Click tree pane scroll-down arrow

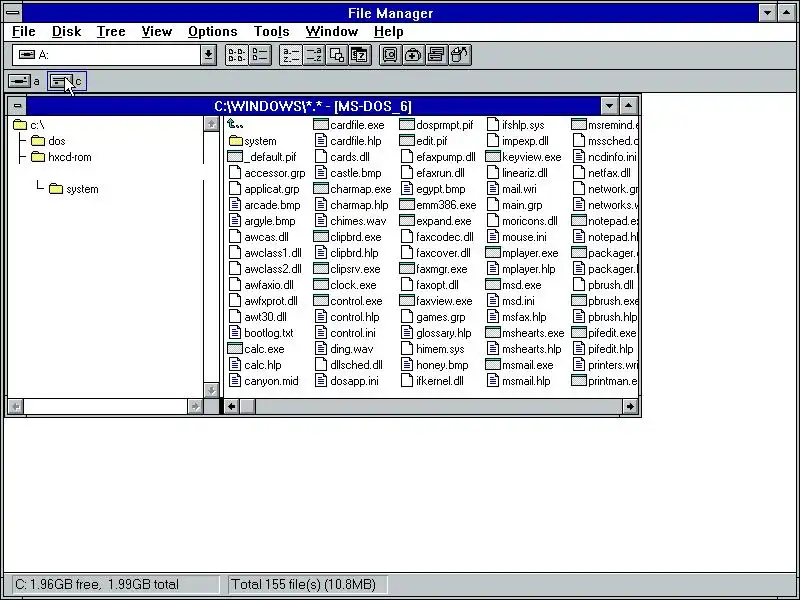211,390
